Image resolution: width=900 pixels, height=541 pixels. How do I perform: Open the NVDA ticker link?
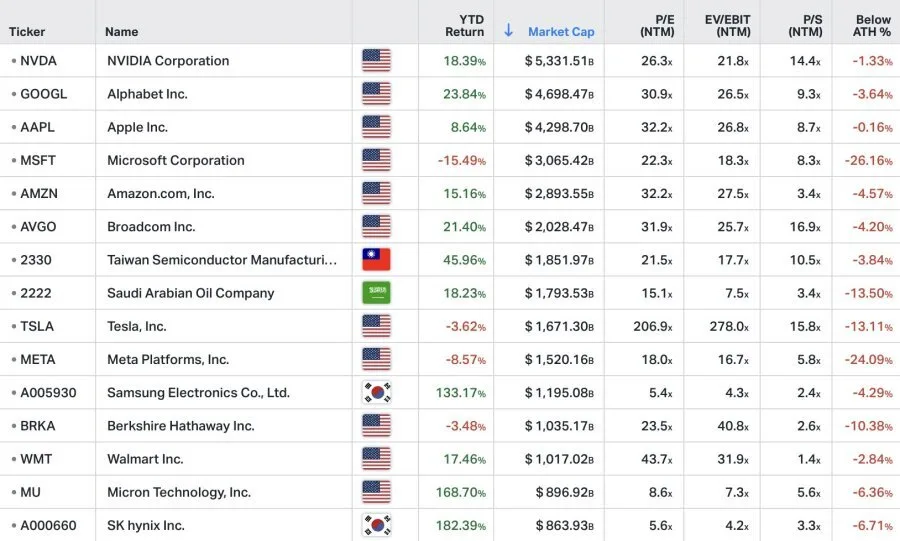38,61
